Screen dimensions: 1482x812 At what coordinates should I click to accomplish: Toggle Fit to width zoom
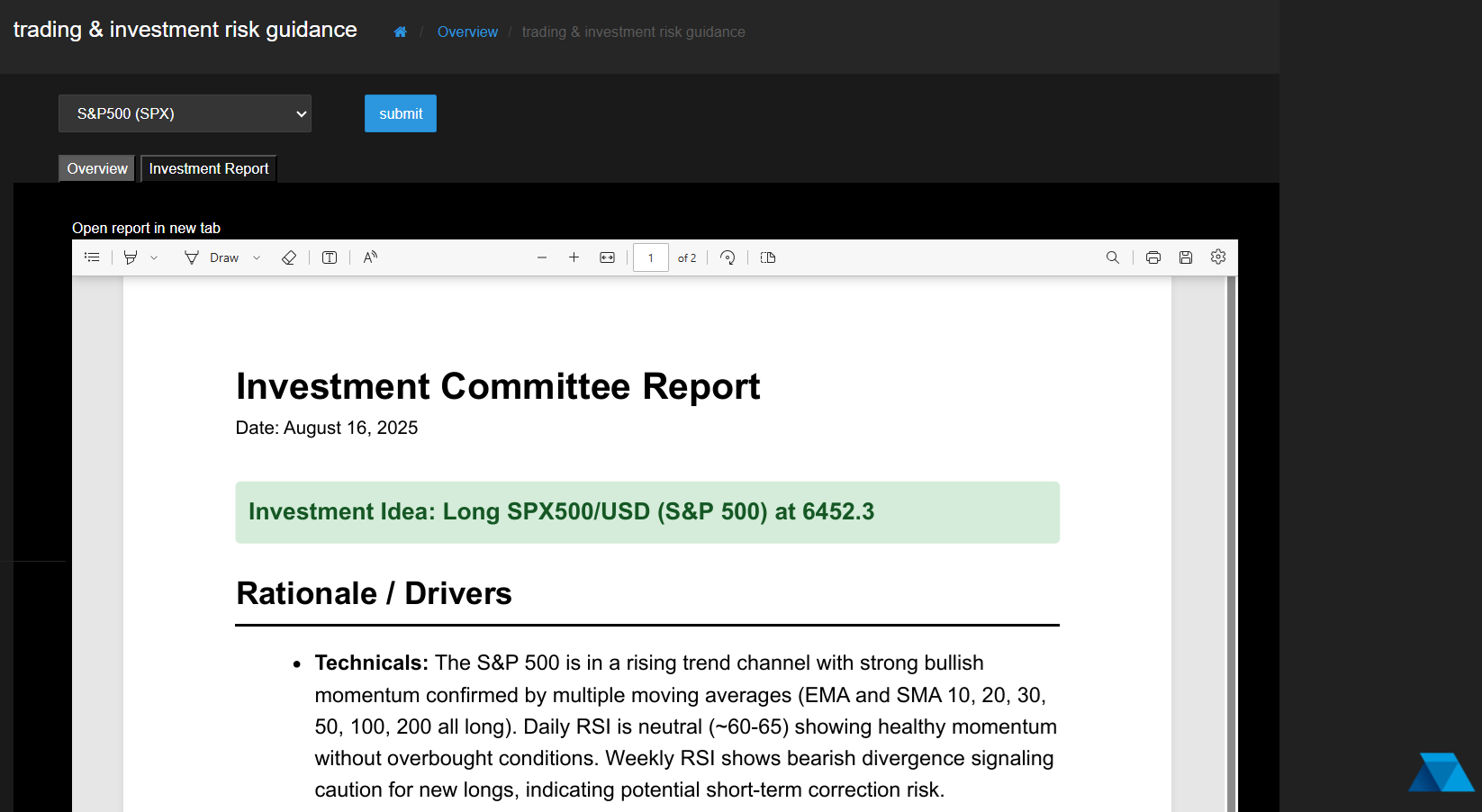click(607, 257)
